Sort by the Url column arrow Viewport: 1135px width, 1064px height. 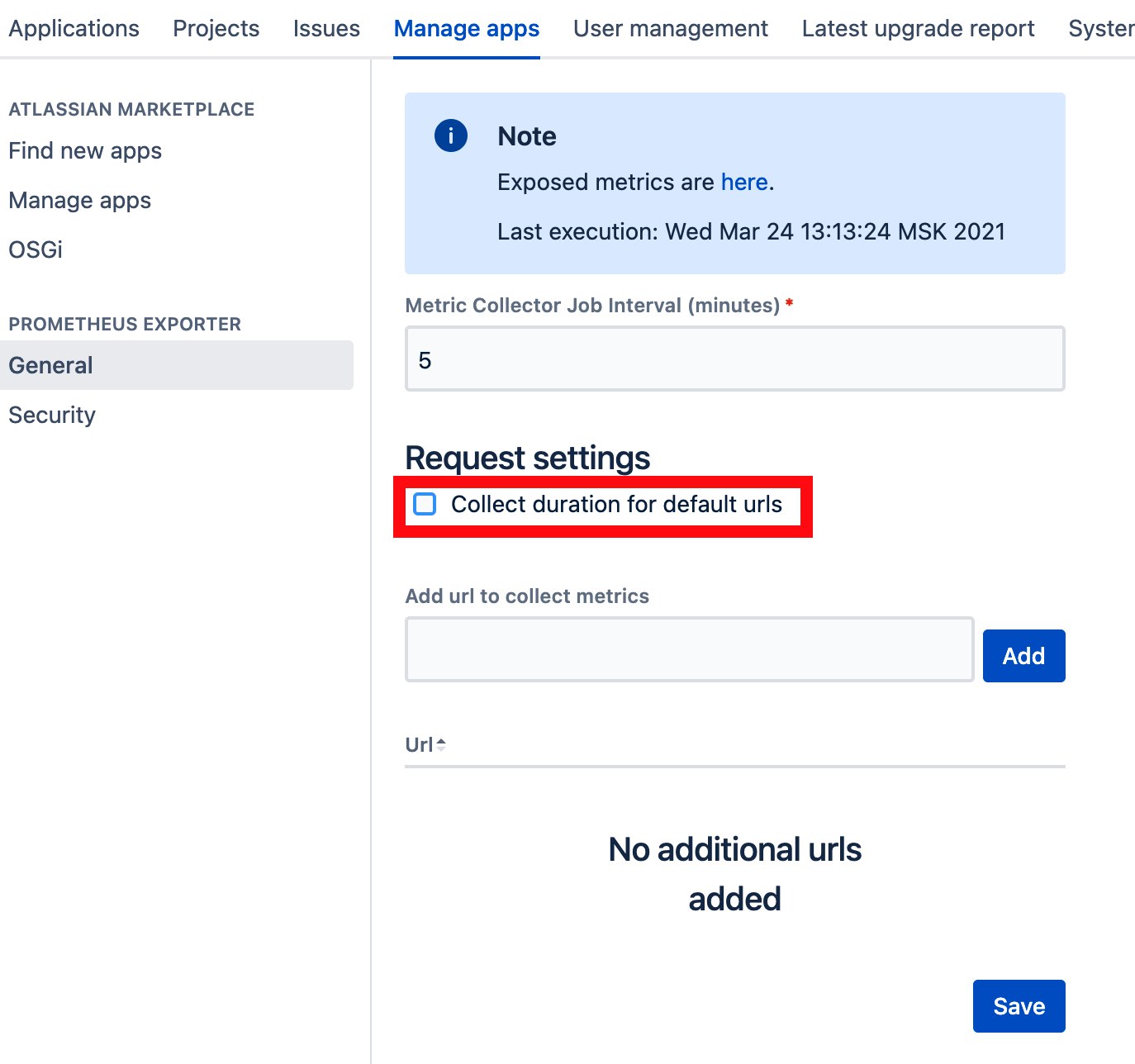click(441, 745)
